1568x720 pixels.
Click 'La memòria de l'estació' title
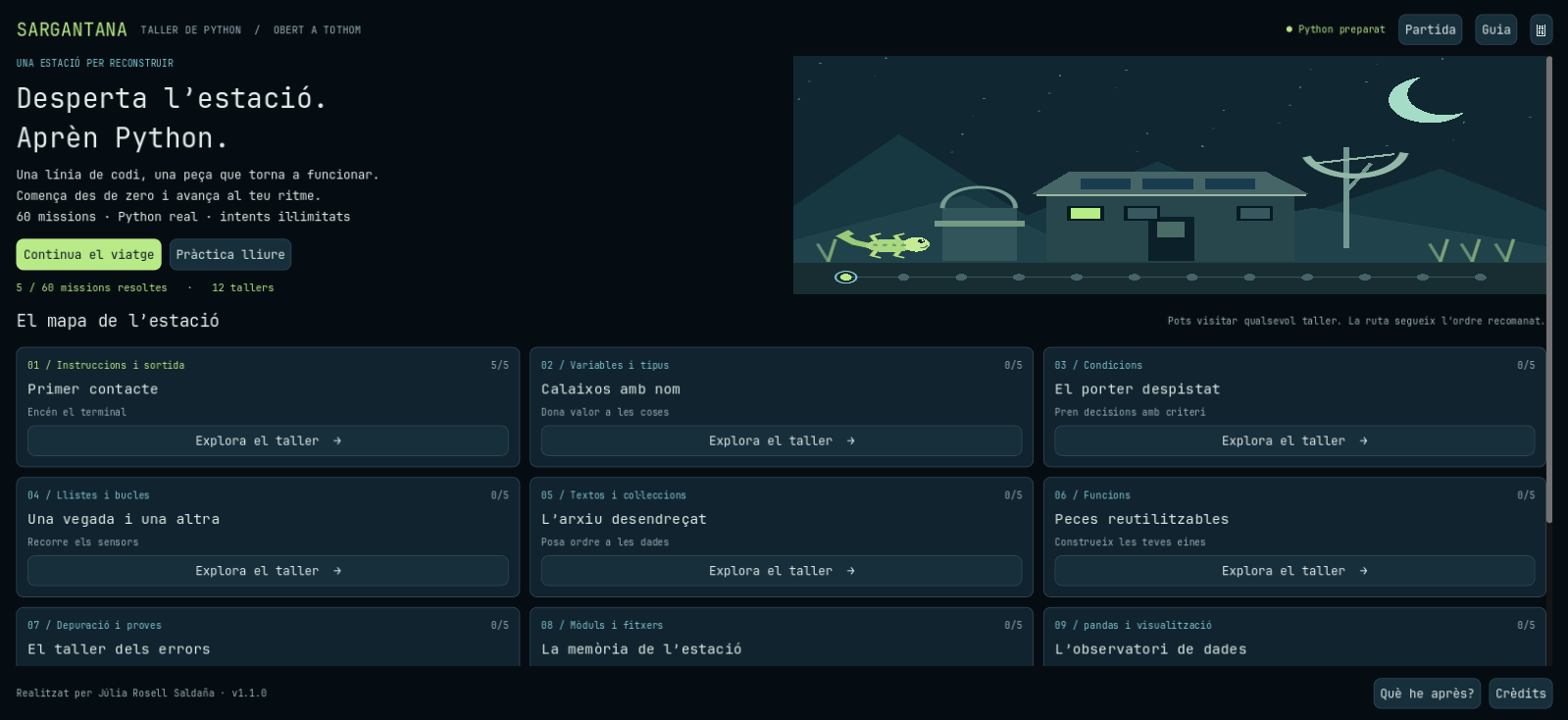coord(641,649)
